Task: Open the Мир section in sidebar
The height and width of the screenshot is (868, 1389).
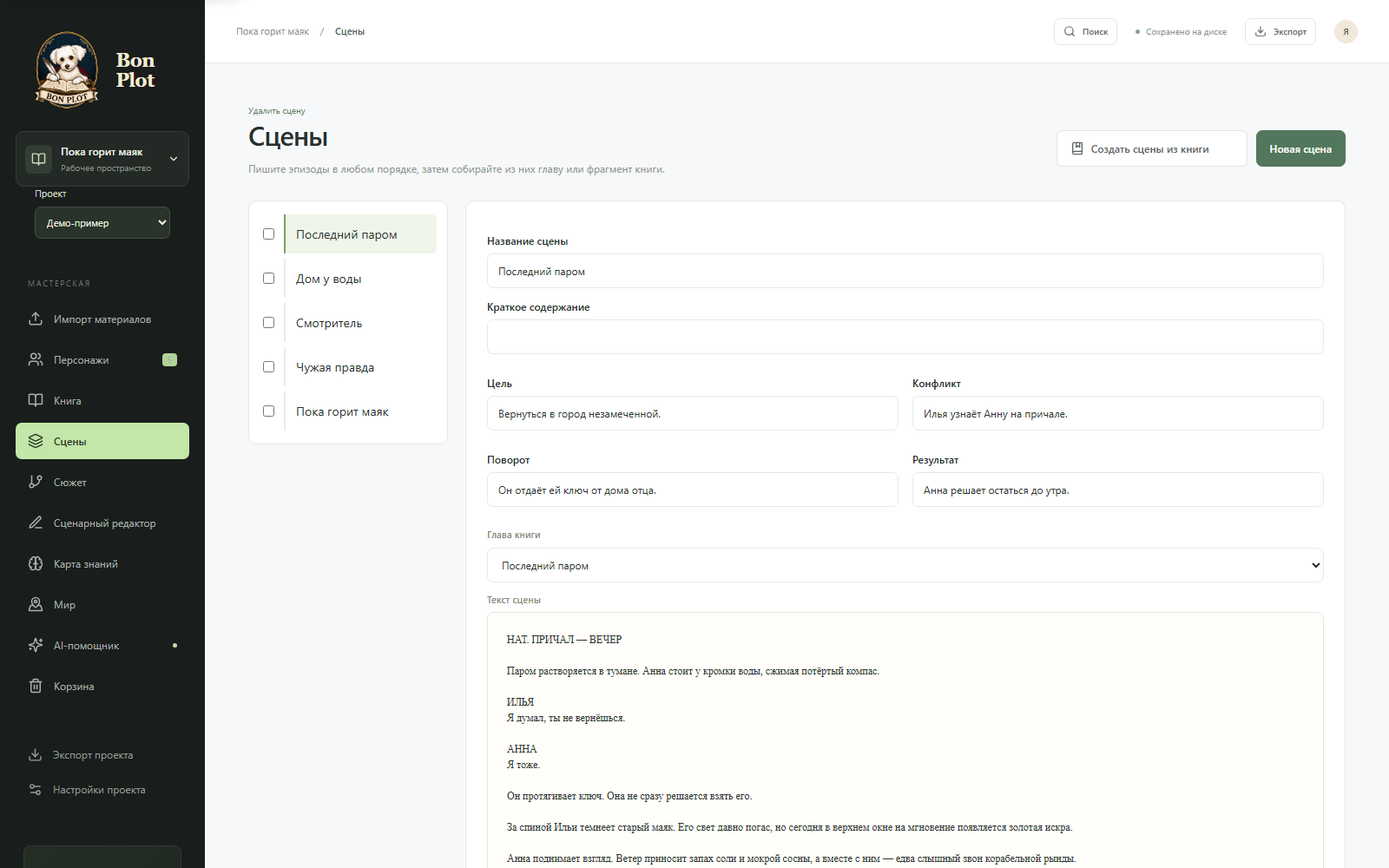Action: [102, 604]
